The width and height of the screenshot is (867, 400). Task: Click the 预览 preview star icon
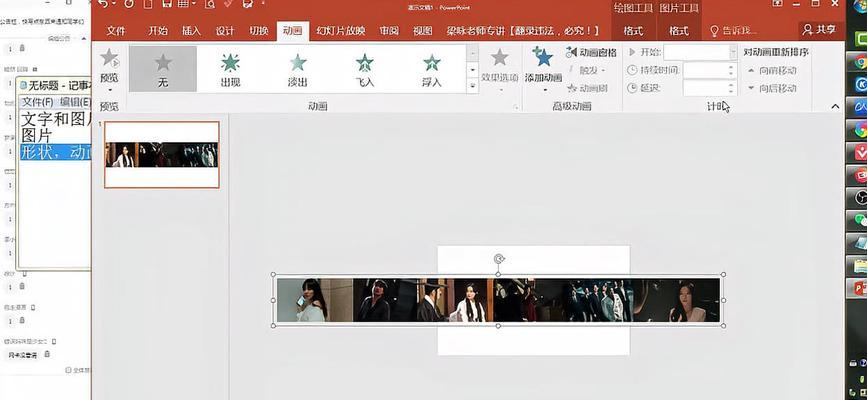109,58
